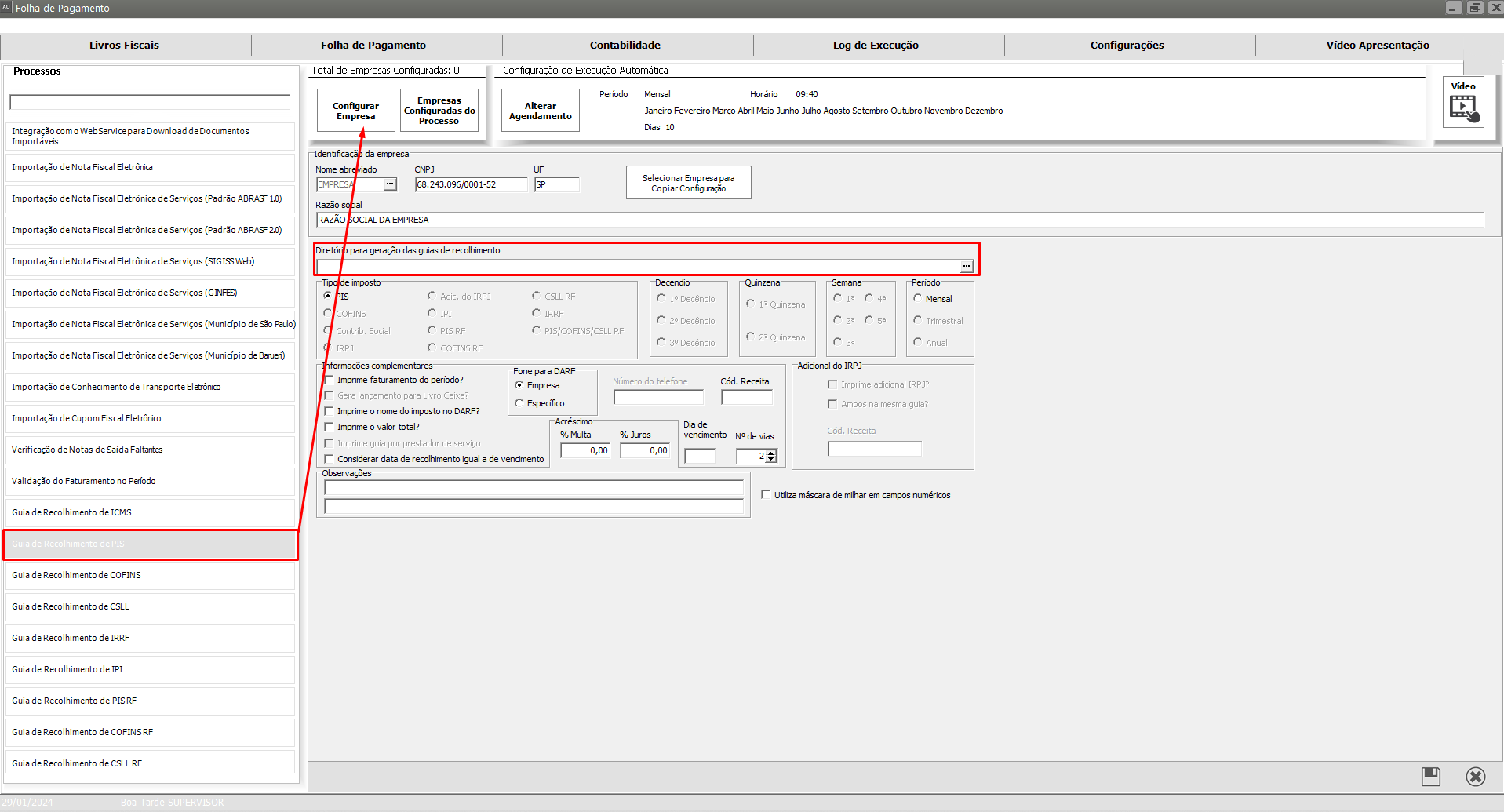This screenshot has width=1504, height=812.
Task: Select NFS-e Padrão ABRASF 1.0 process
Action: [150, 199]
